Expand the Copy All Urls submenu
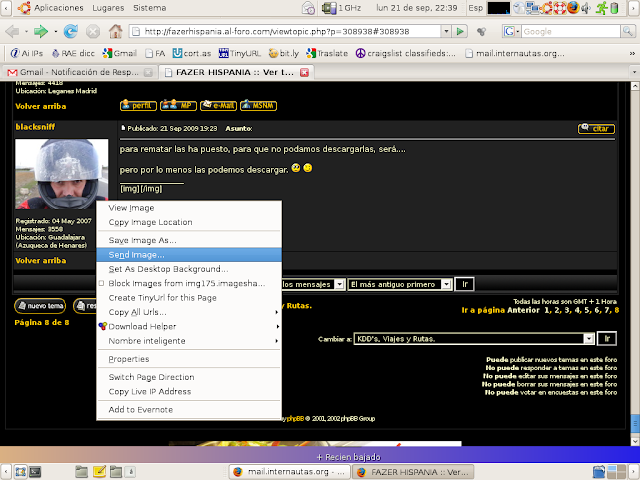Viewport: 640px width, 480px height. [x=189, y=312]
